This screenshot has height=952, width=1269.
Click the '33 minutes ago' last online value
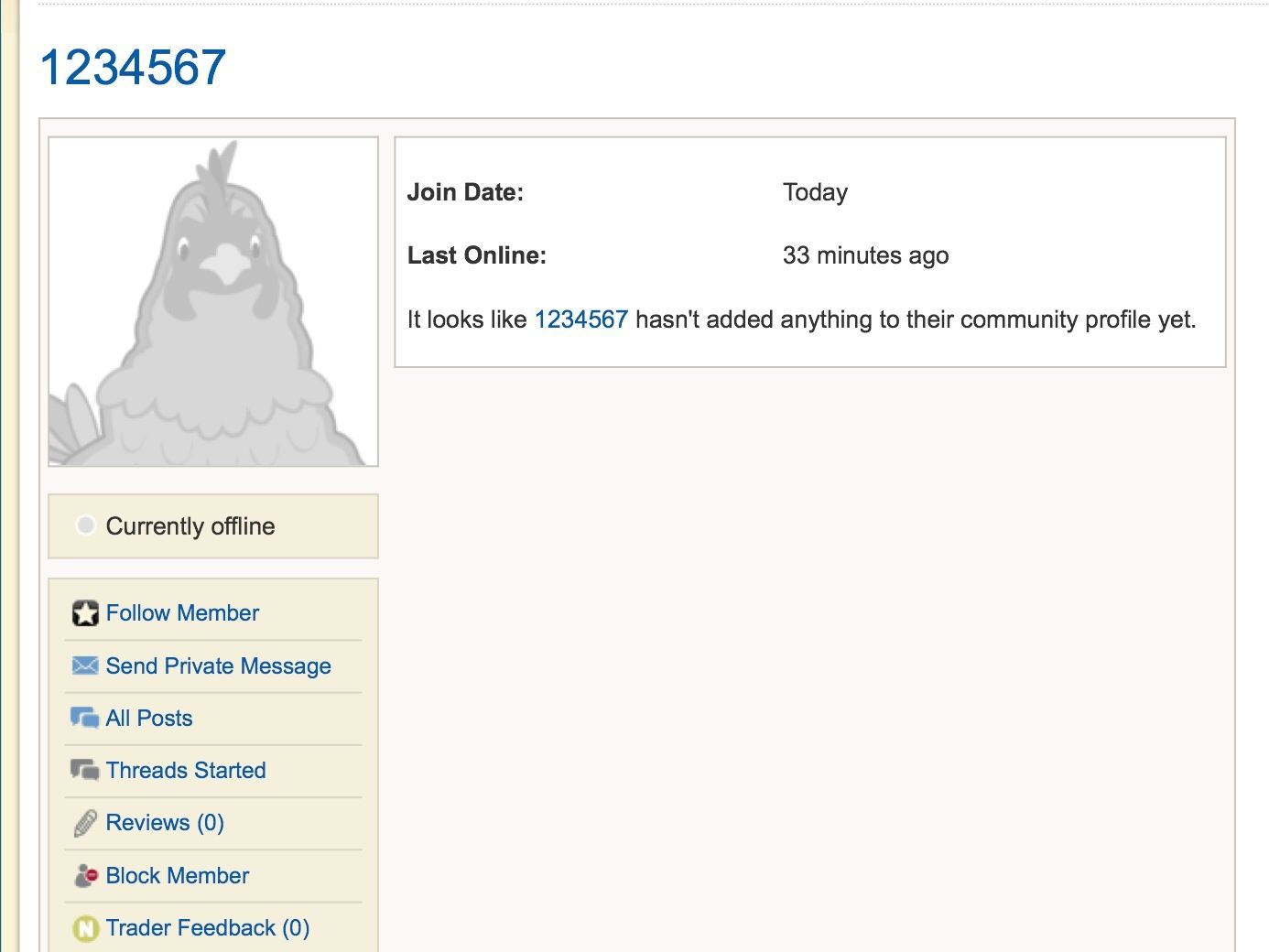pyautogui.click(x=865, y=255)
